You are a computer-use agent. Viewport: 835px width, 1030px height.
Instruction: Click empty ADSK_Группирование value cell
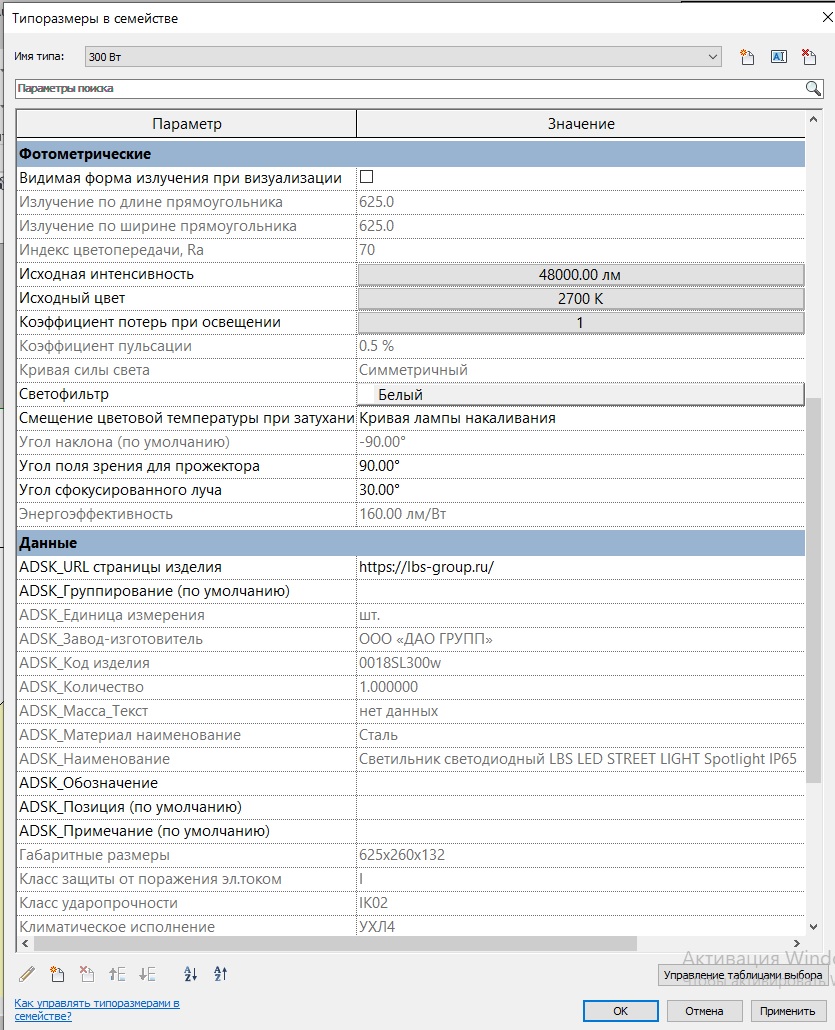click(x=581, y=591)
